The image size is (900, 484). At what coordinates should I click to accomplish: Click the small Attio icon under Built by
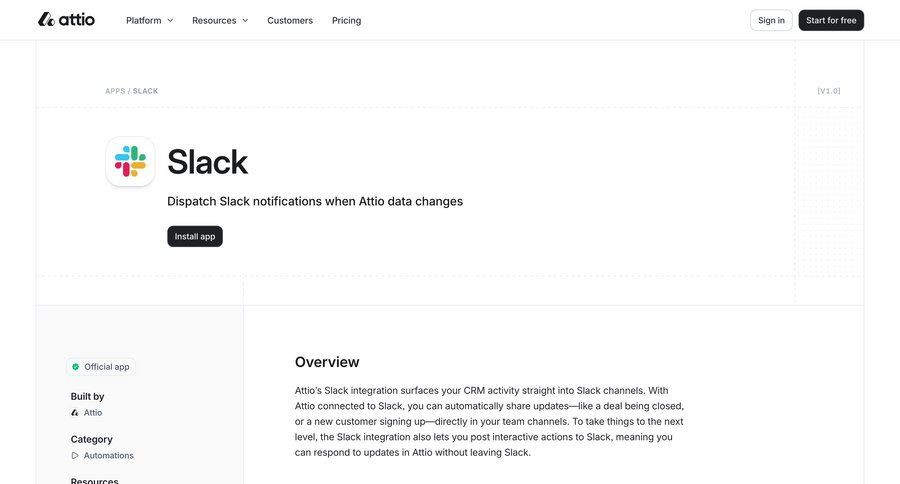click(x=75, y=413)
